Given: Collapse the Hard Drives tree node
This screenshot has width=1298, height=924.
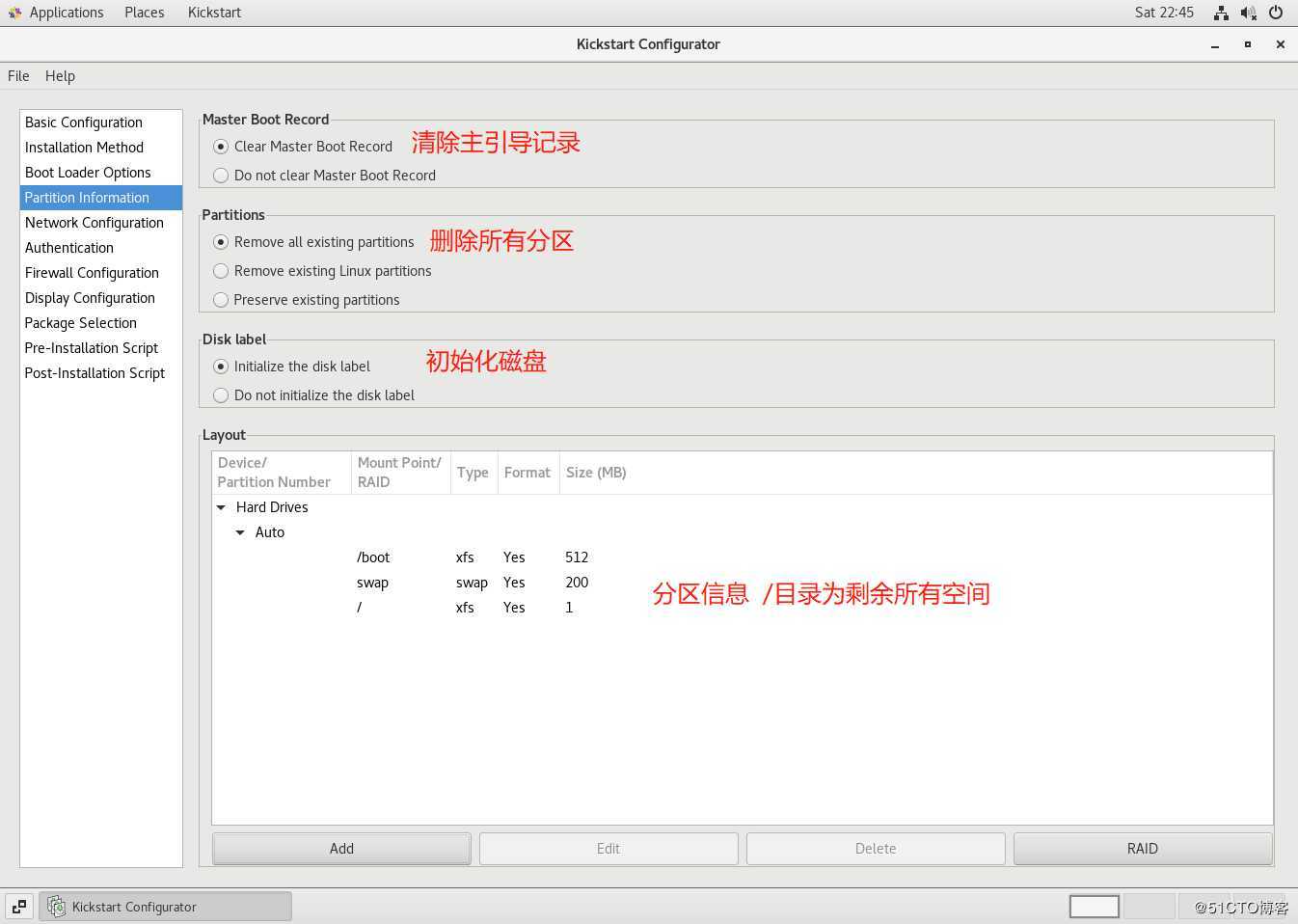Looking at the screenshot, I should [221, 507].
